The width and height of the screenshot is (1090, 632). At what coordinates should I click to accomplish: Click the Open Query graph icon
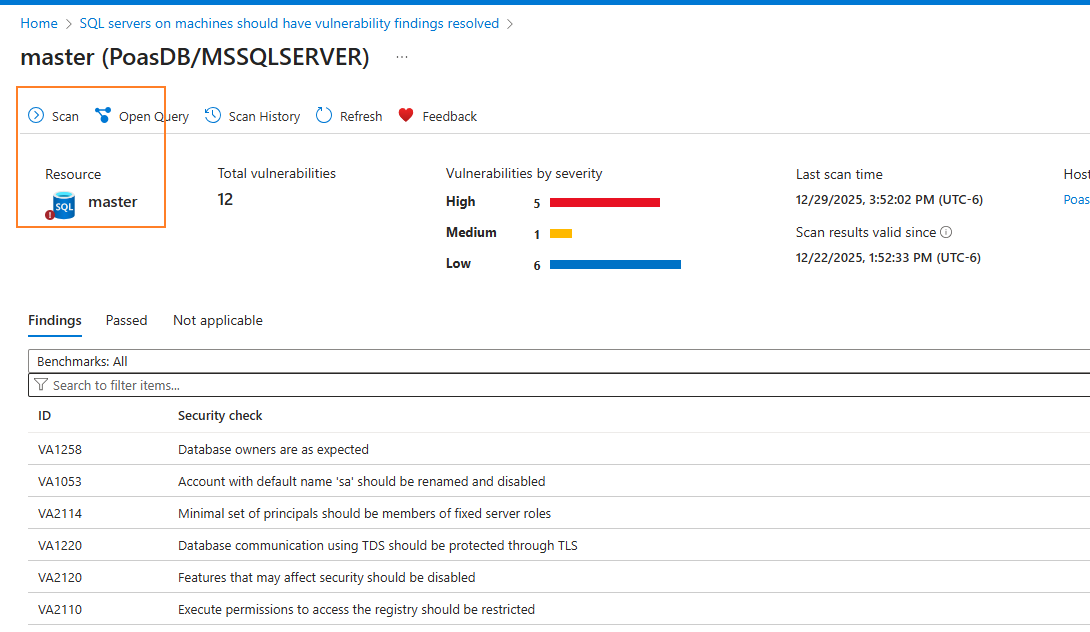pyautogui.click(x=103, y=115)
